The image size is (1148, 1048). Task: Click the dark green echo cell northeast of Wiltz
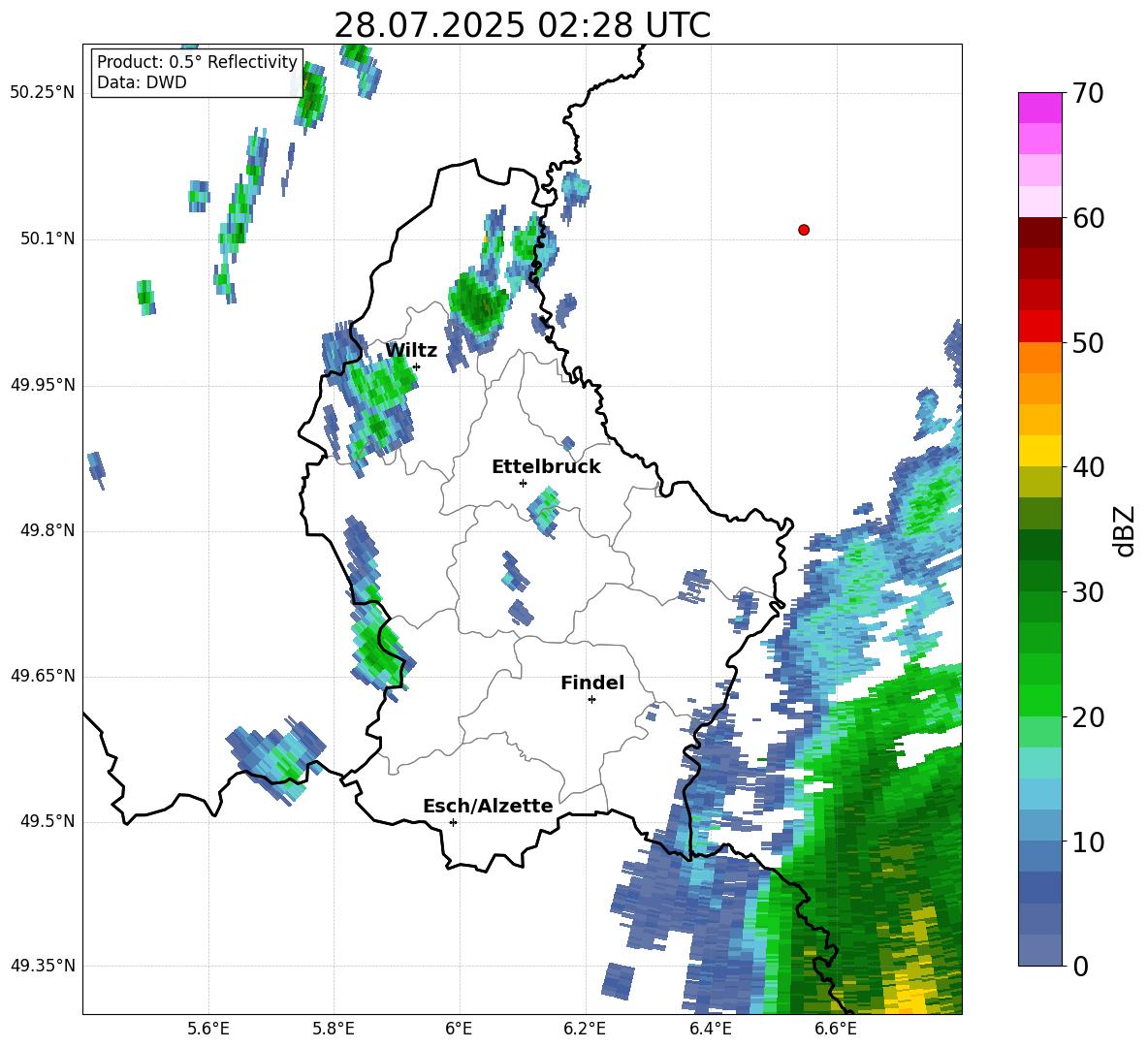[479, 303]
